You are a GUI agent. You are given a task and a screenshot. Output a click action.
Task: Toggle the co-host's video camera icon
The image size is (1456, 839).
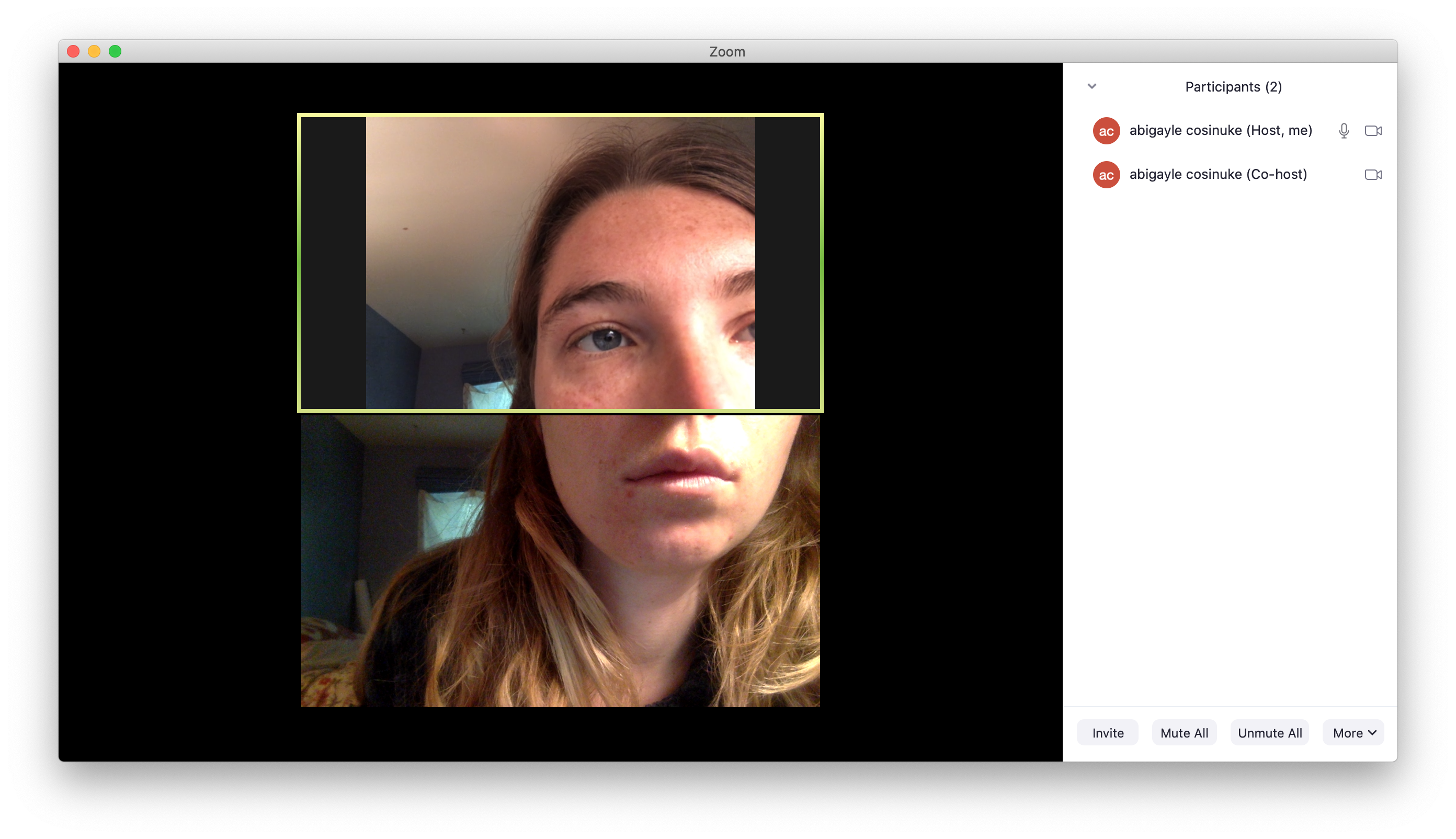(x=1372, y=175)
